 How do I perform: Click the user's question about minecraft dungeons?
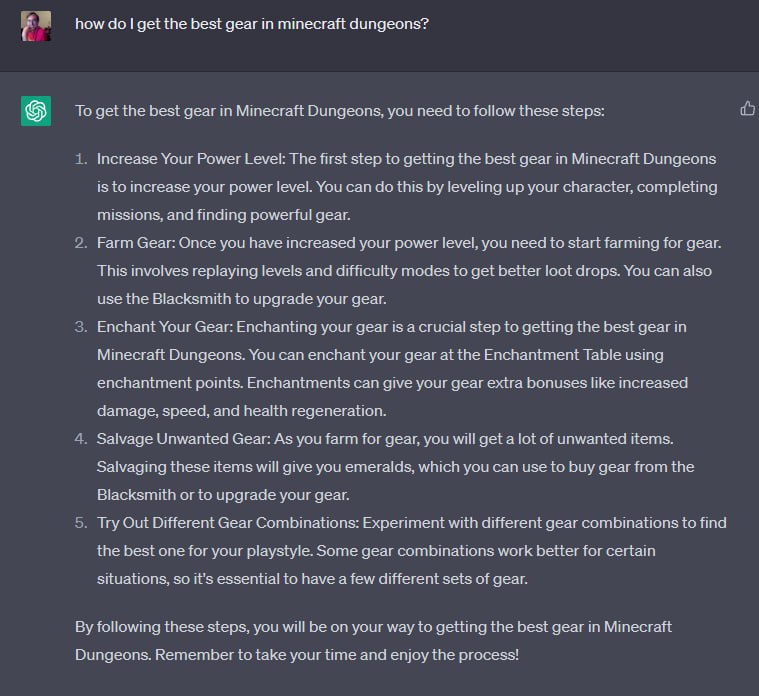[252, 24]
